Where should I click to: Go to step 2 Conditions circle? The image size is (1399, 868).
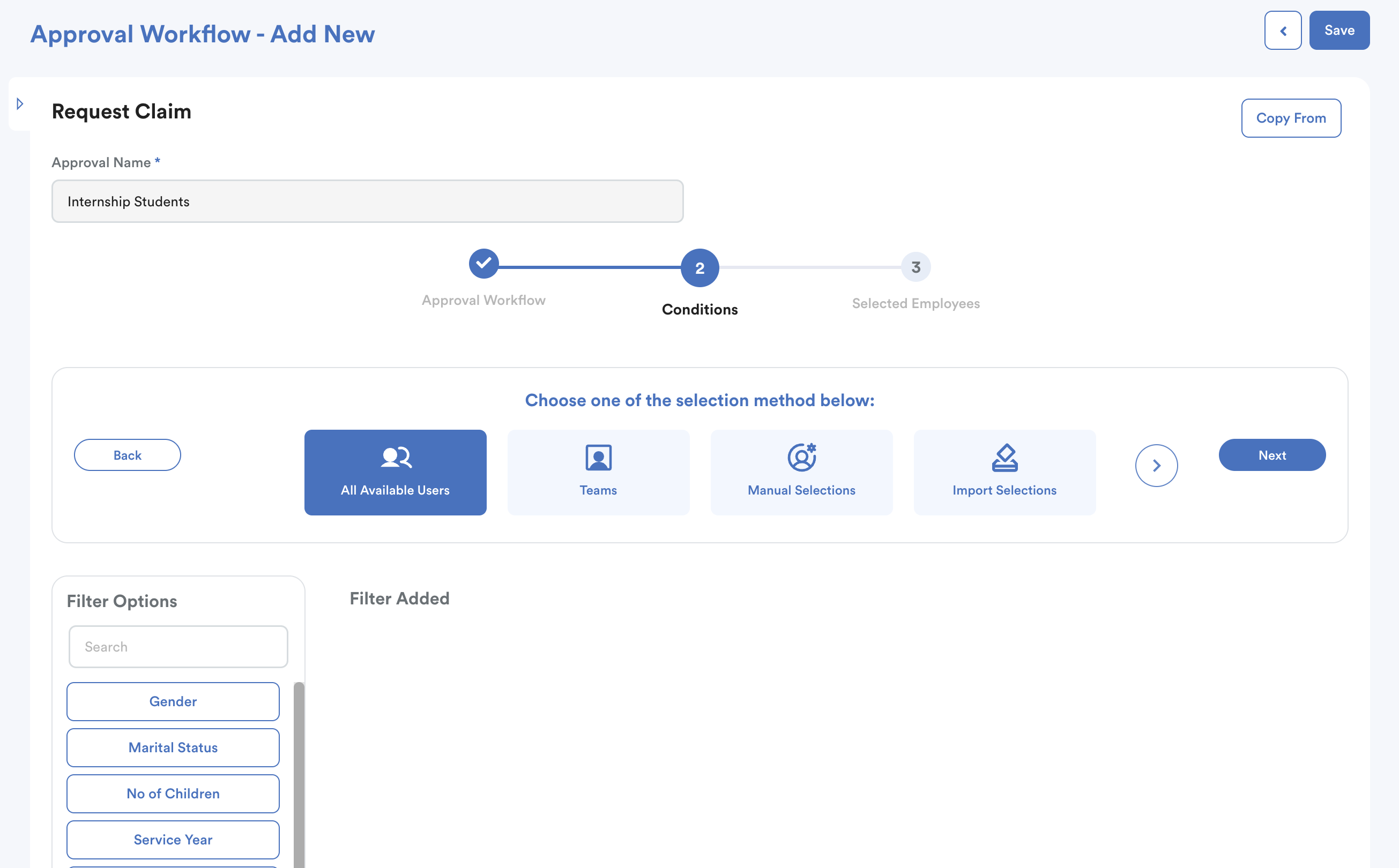699,267
